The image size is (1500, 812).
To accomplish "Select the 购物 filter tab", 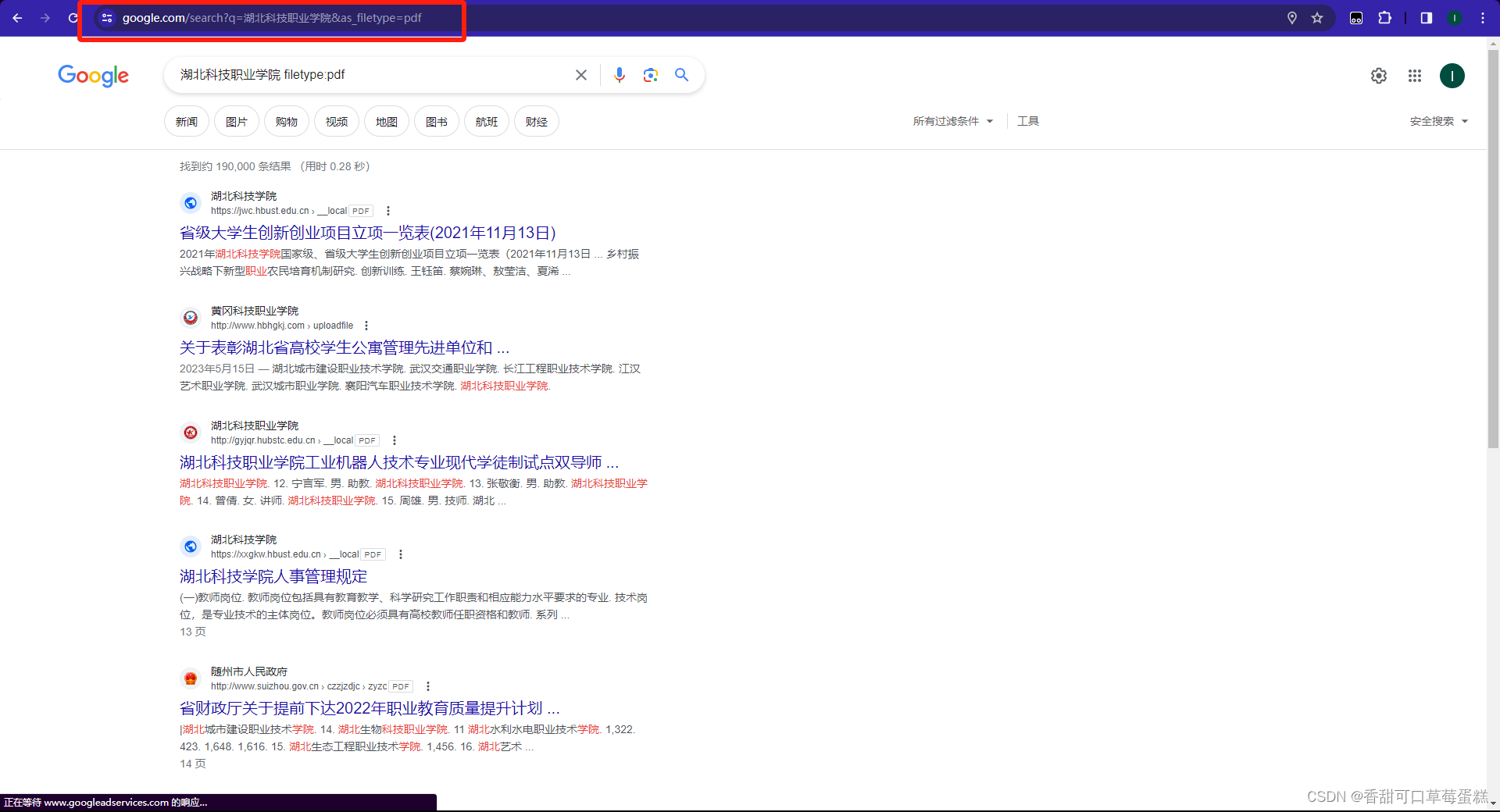I will tap(287, 121).
